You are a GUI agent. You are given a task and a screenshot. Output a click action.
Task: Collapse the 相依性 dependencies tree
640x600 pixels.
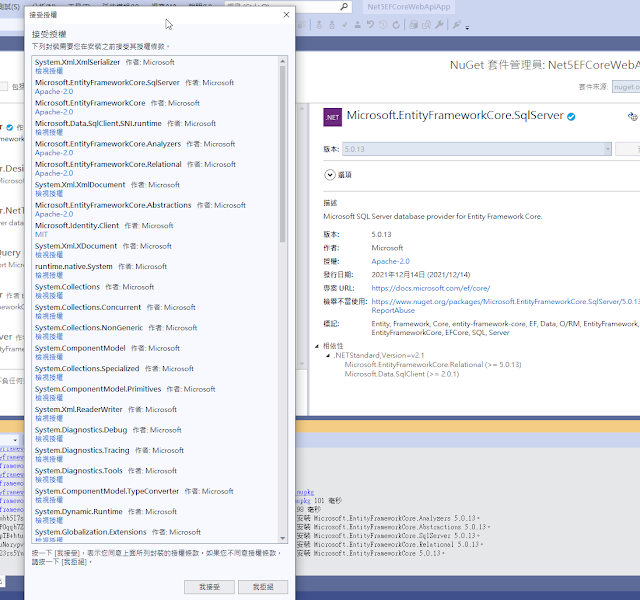317,346
